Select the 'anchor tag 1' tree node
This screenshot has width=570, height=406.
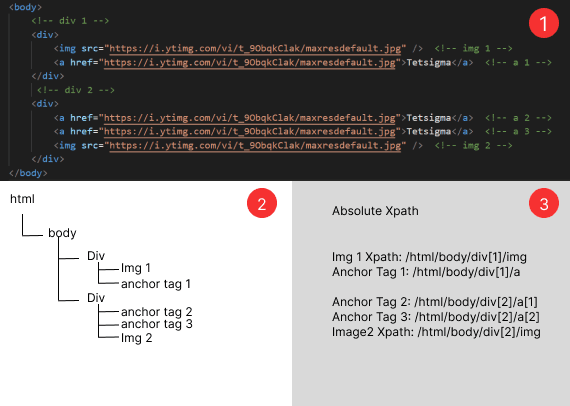coord(156,284)
